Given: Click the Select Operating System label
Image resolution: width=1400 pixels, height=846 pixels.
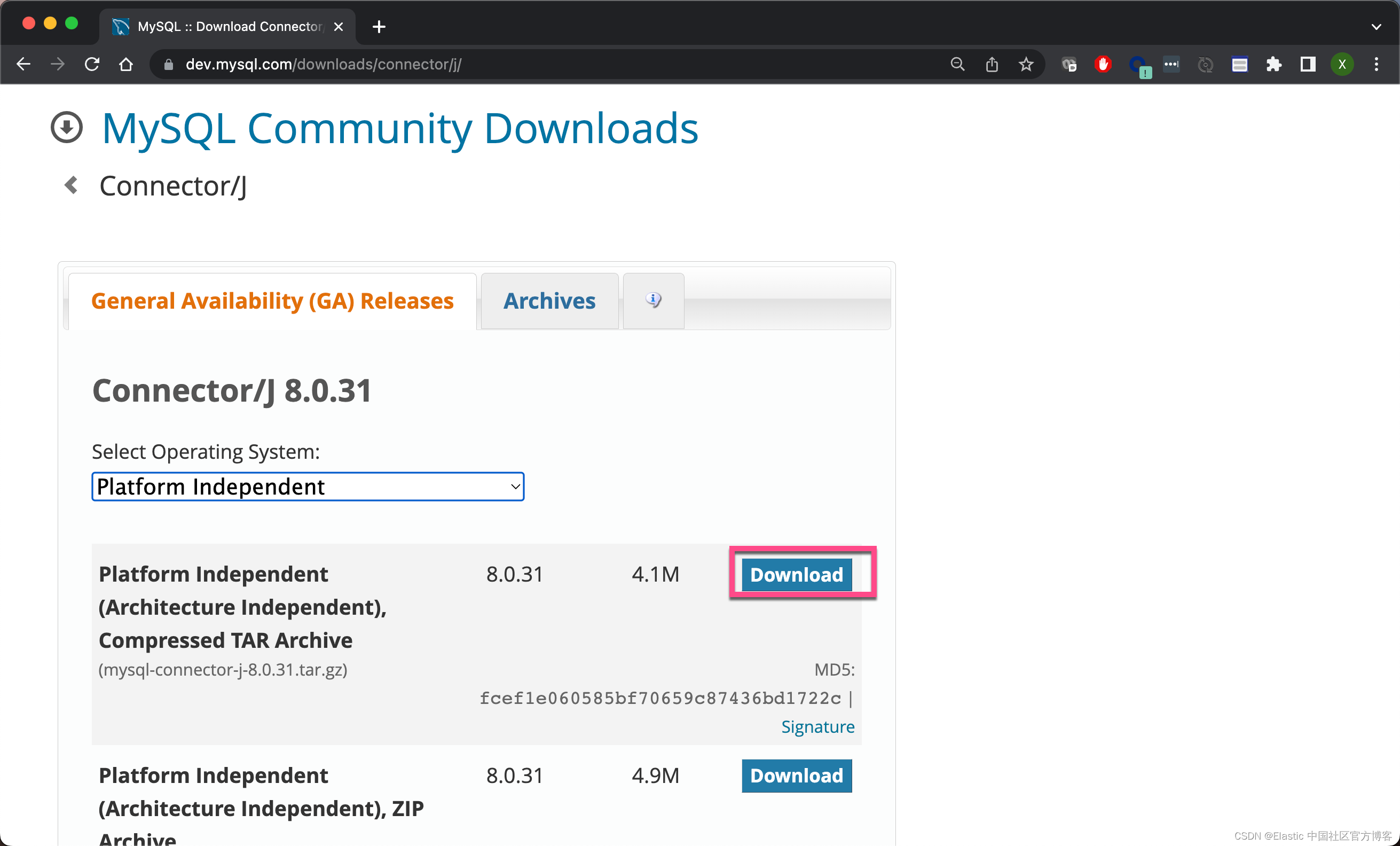Looking at the screenshot, I should [206, 452].
